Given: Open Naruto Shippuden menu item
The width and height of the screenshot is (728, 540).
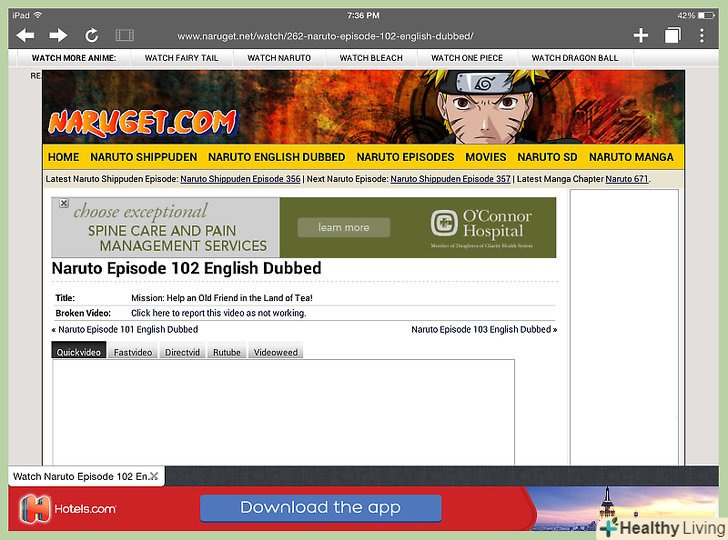Looking at the screenshot, I should [x=143, y=157].
